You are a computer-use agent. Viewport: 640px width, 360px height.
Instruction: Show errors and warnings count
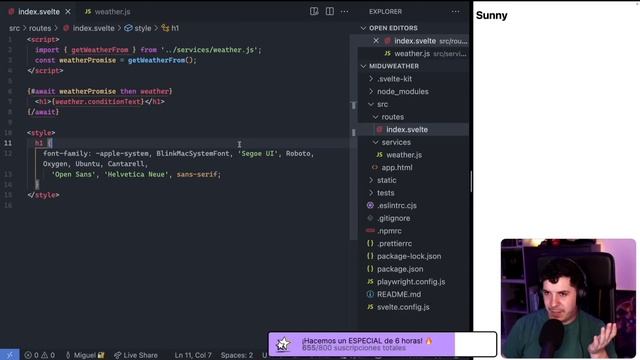40,355
